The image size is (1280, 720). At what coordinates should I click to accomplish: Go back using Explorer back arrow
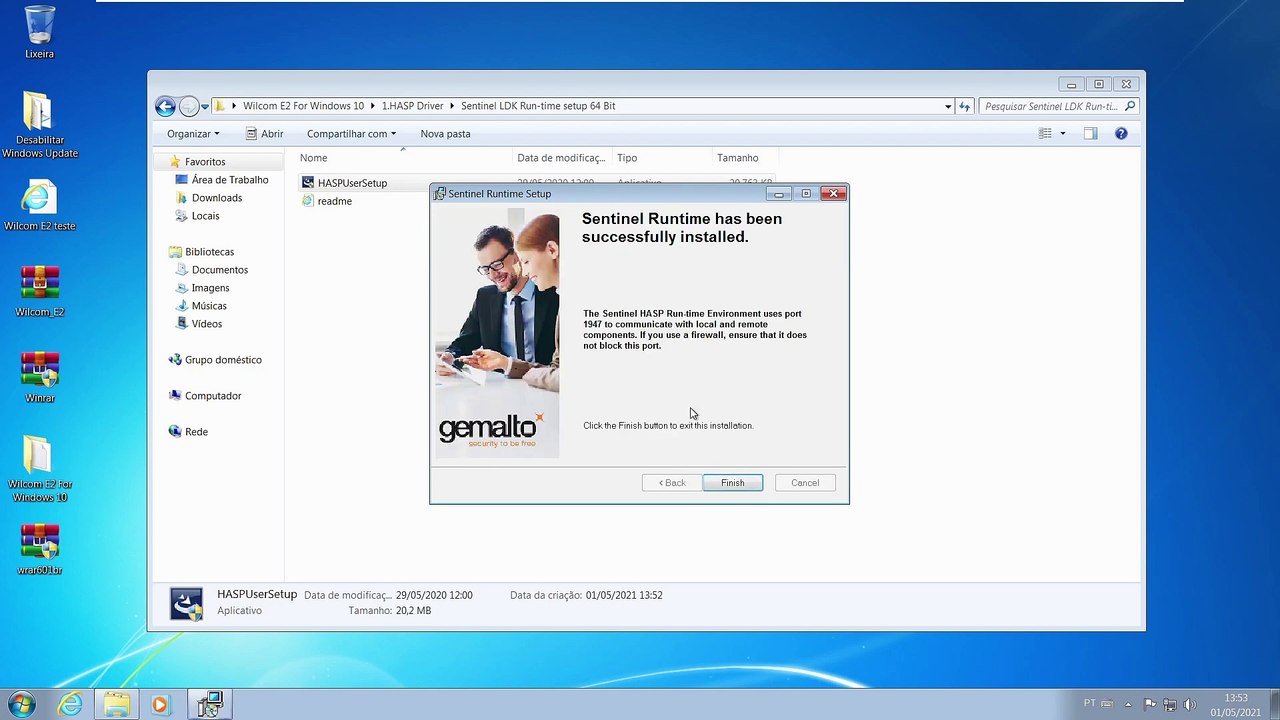tap(166, 106)
